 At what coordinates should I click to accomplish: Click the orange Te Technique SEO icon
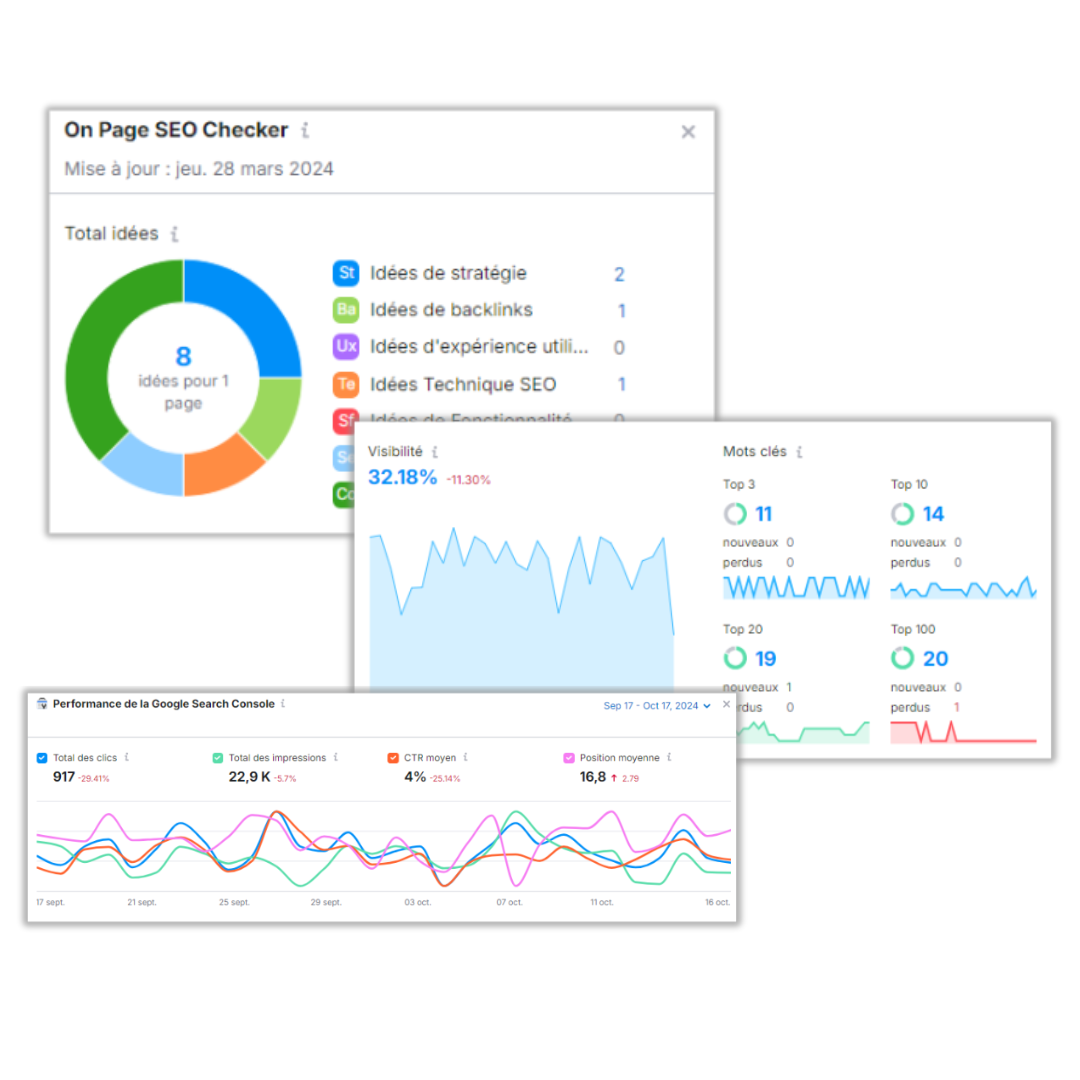[x=346, y=384]
